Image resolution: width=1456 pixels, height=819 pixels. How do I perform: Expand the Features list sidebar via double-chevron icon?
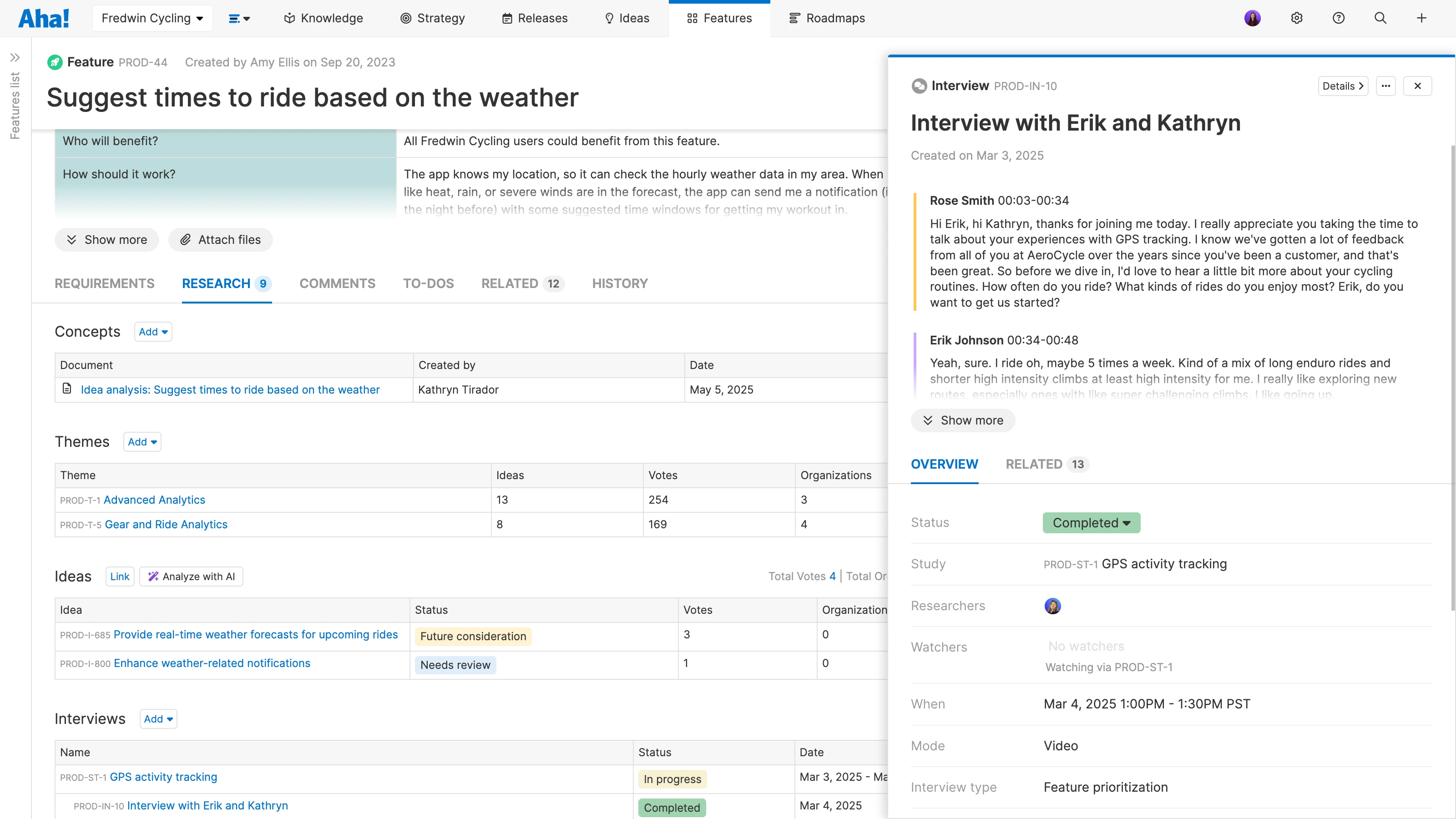15,57
